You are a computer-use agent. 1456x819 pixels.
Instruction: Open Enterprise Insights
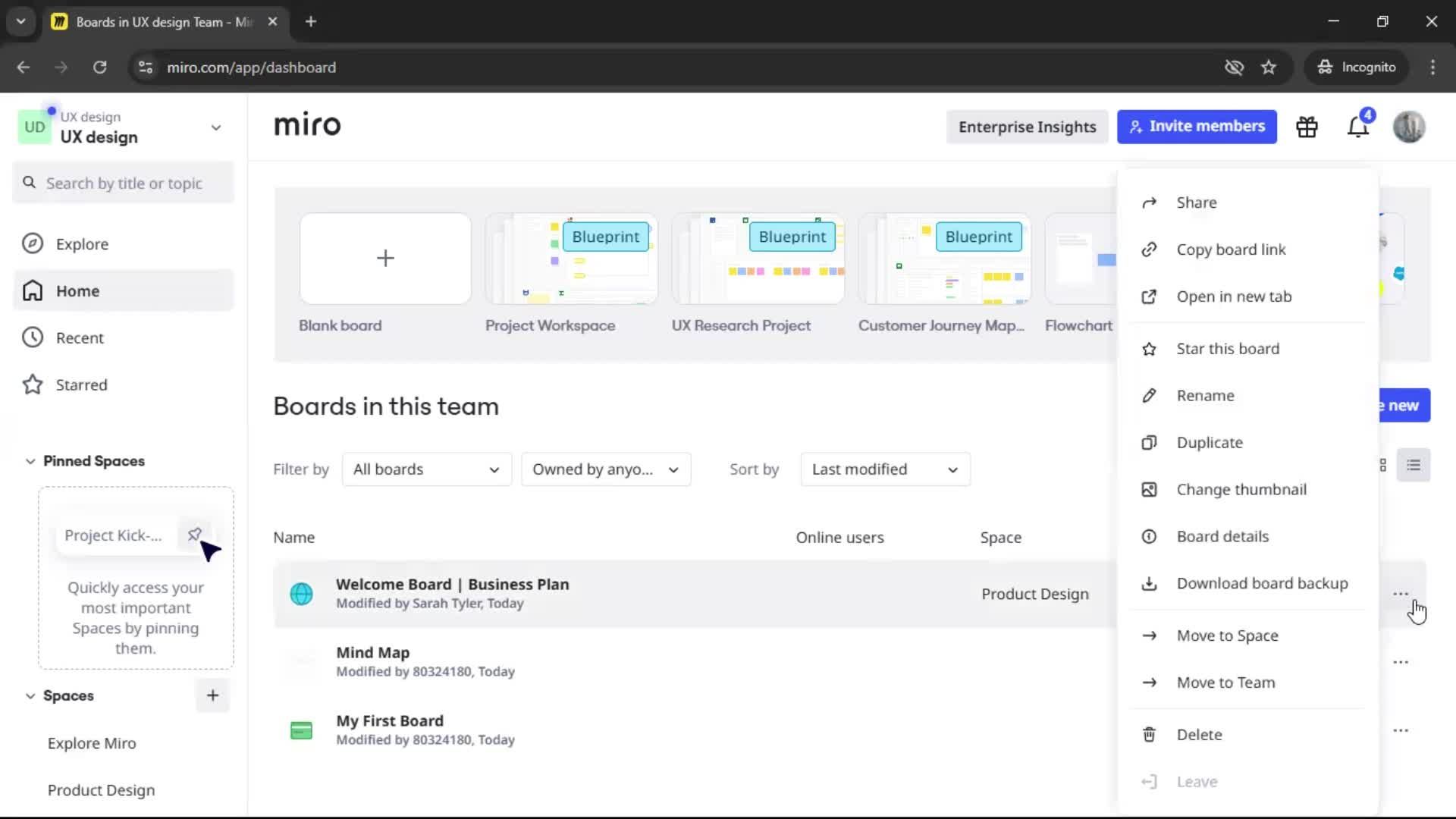click(x=1027, y=127)
